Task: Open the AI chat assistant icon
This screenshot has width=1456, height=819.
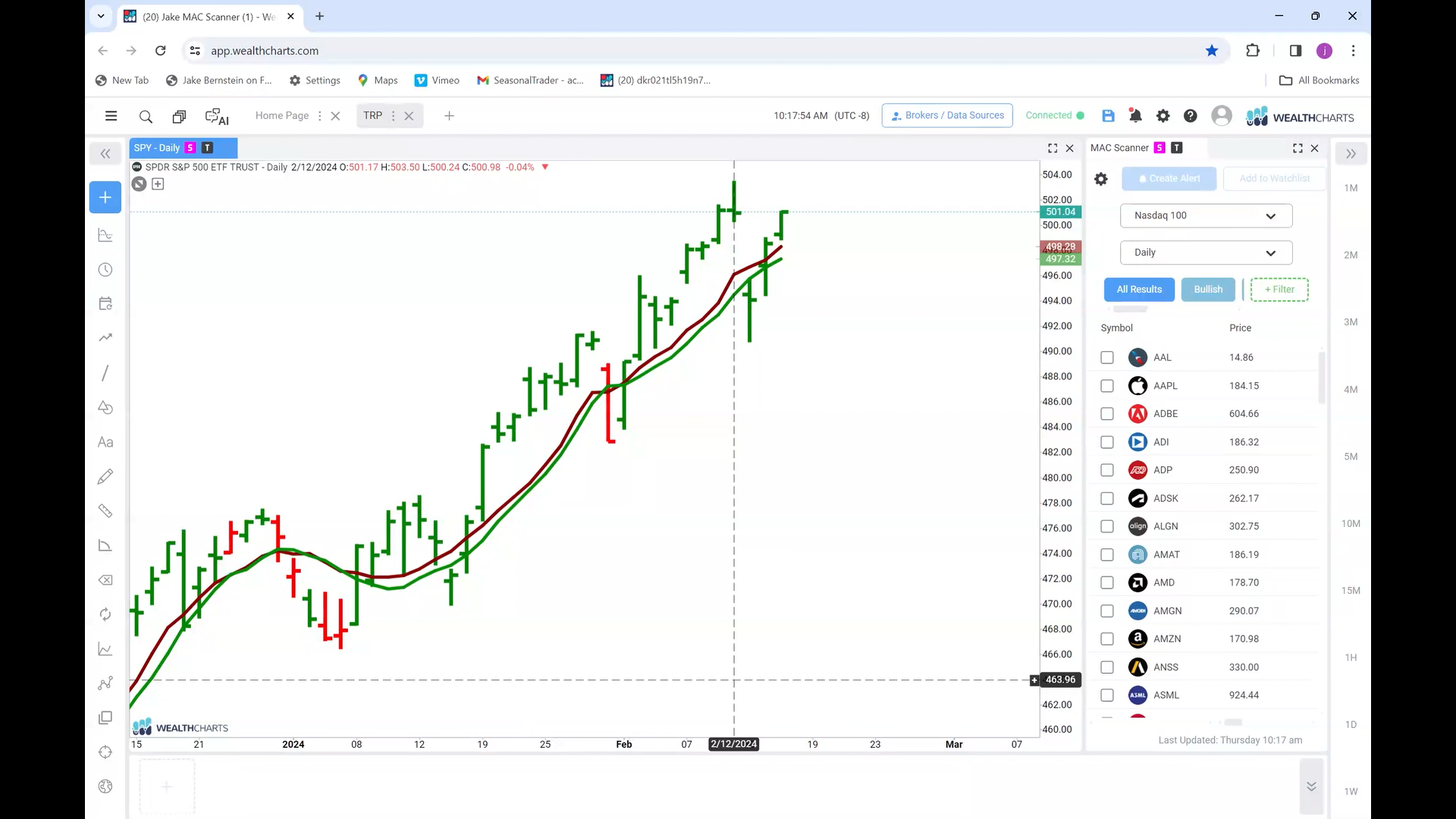Action: (x=217, y=117)
